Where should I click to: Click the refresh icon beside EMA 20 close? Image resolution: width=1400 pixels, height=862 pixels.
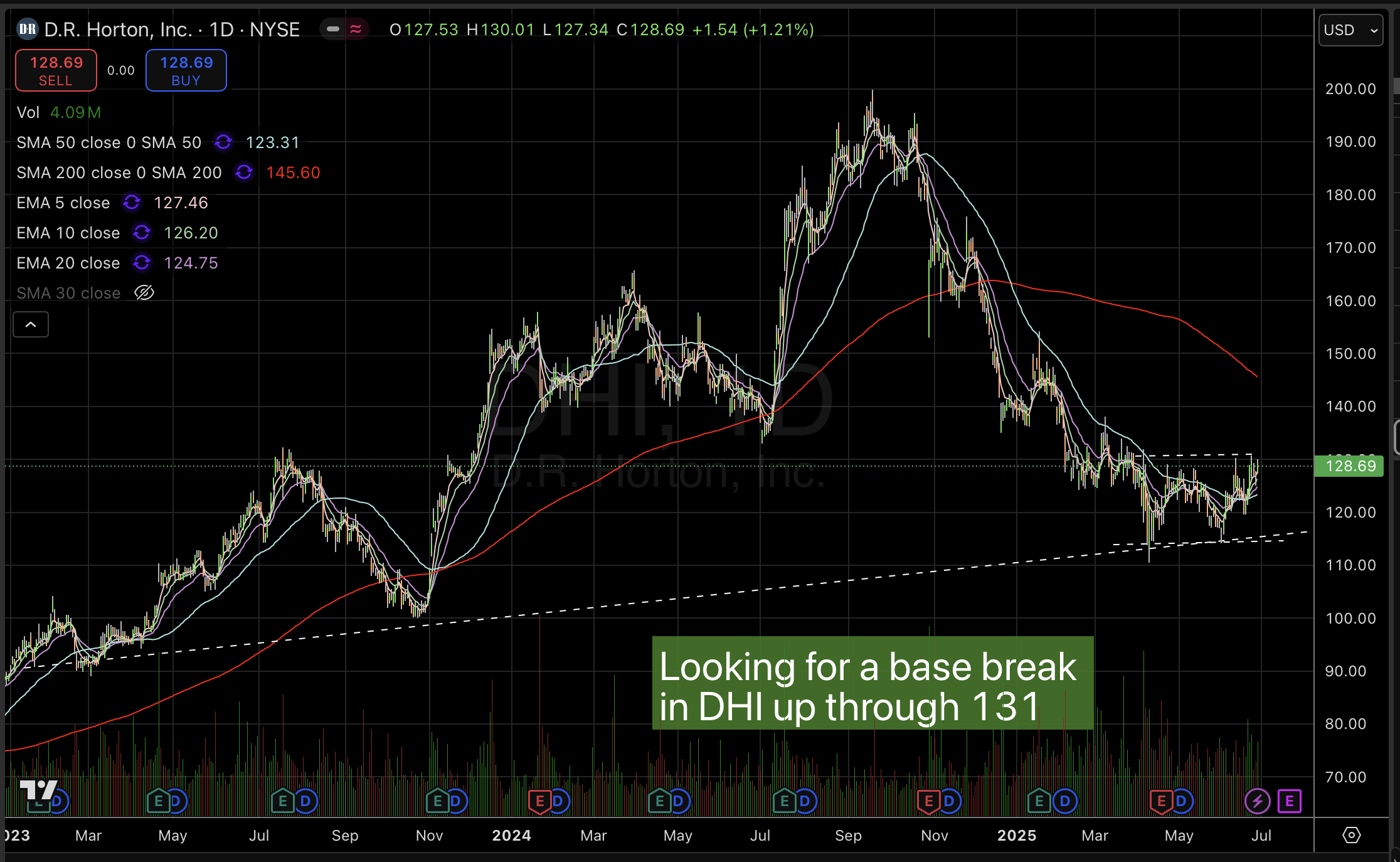point(142,262)
